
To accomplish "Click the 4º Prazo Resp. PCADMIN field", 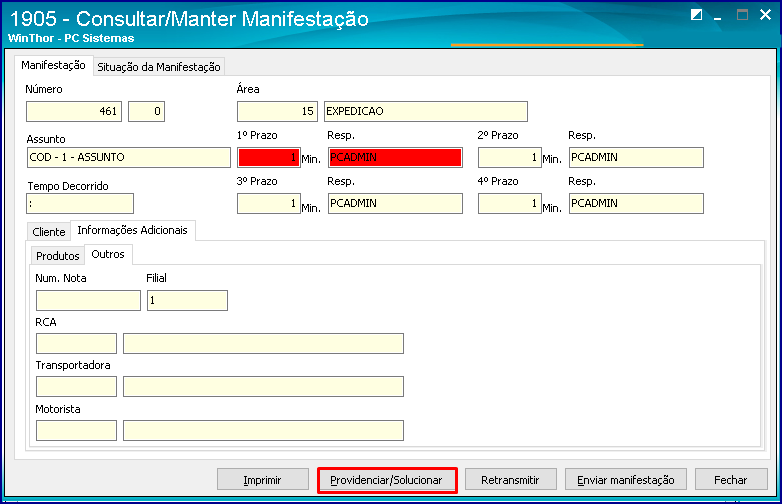I will (636, 203).
